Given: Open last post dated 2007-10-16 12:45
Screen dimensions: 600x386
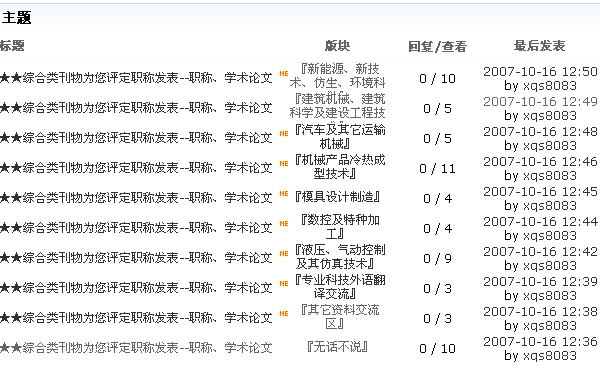Looking at the screenshot, I should pyautogui.click(x=540, y=191).
